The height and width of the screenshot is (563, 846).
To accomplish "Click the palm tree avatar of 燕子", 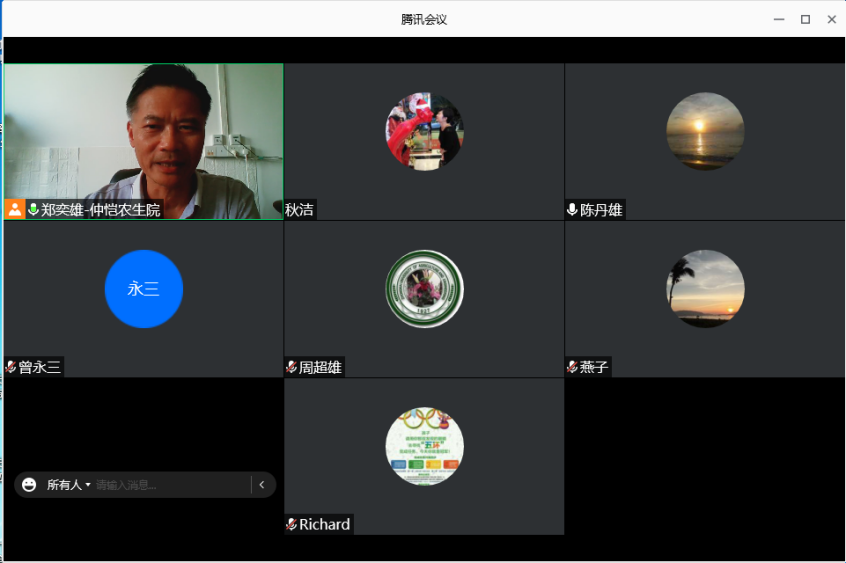I will tap(705, 289).
